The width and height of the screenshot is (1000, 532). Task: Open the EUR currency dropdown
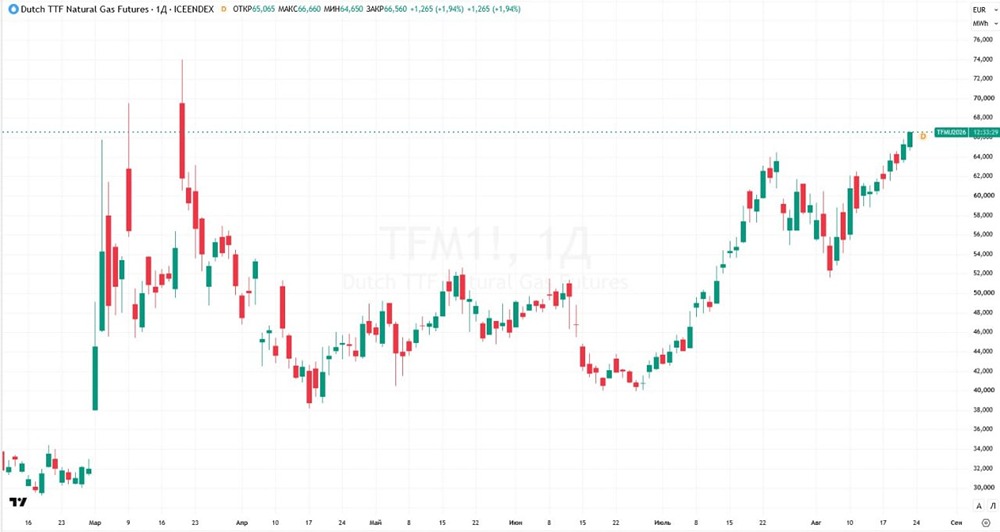point(985,10)
